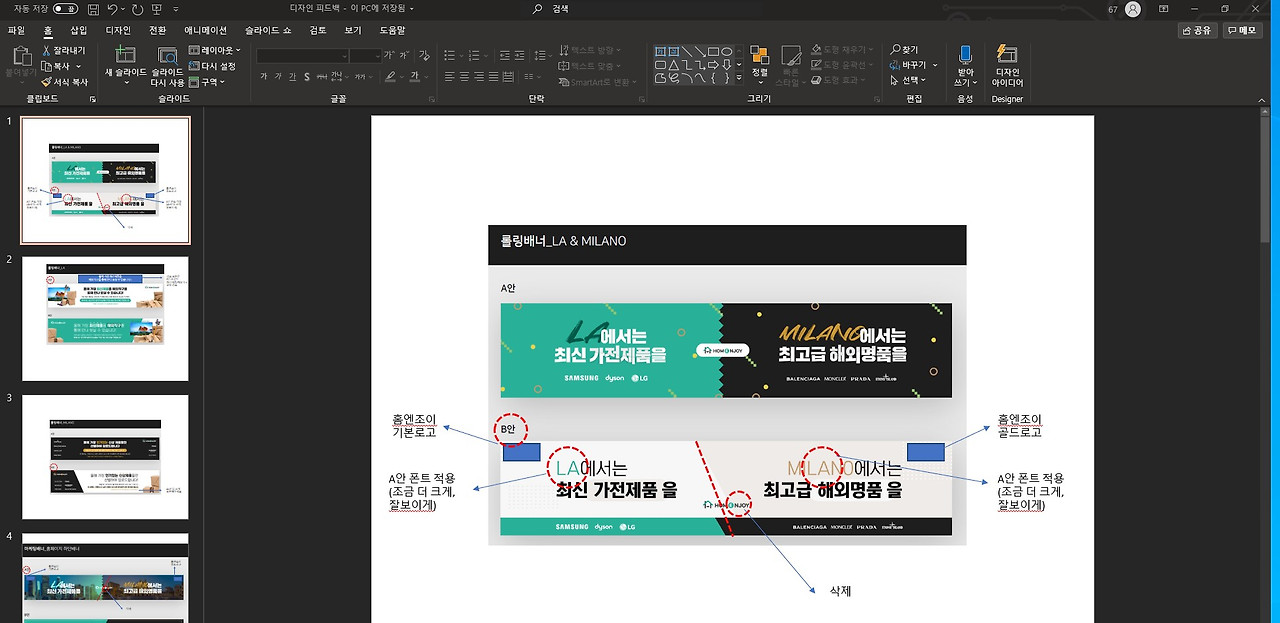Switch to the 전환 ribbon tab

point(158,31)
